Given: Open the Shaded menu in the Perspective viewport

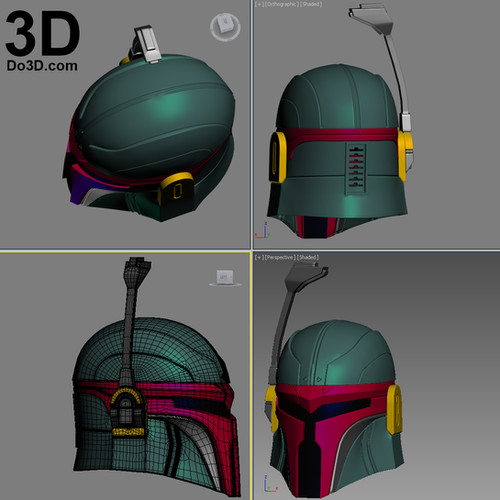Looking at the screenshot, I should click(x=308, y=257).
